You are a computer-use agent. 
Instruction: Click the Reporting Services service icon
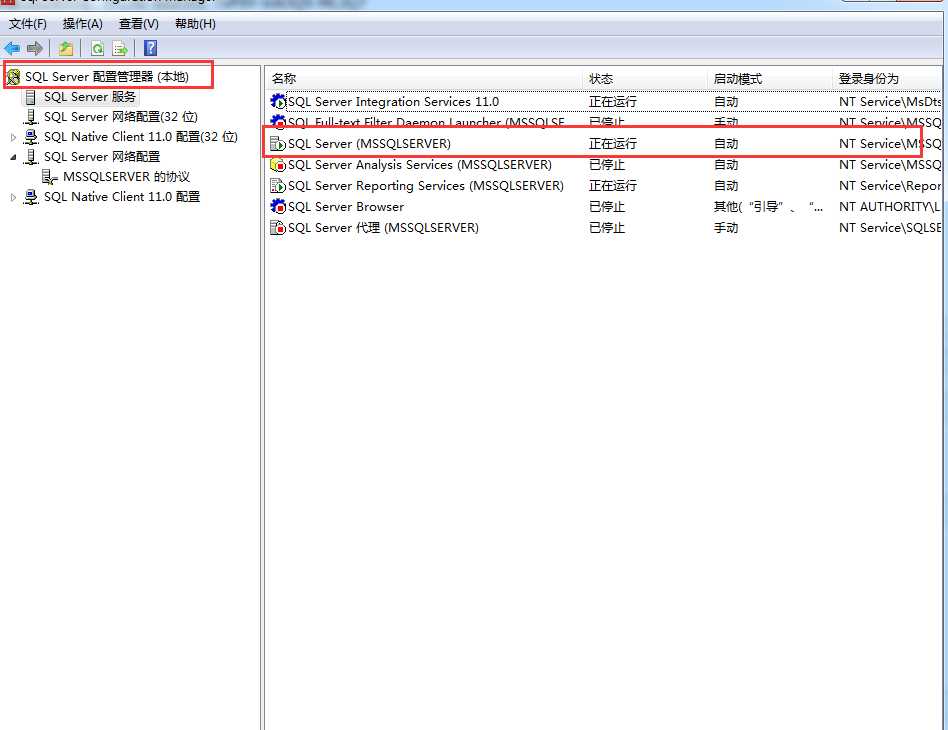pos(278,186)
